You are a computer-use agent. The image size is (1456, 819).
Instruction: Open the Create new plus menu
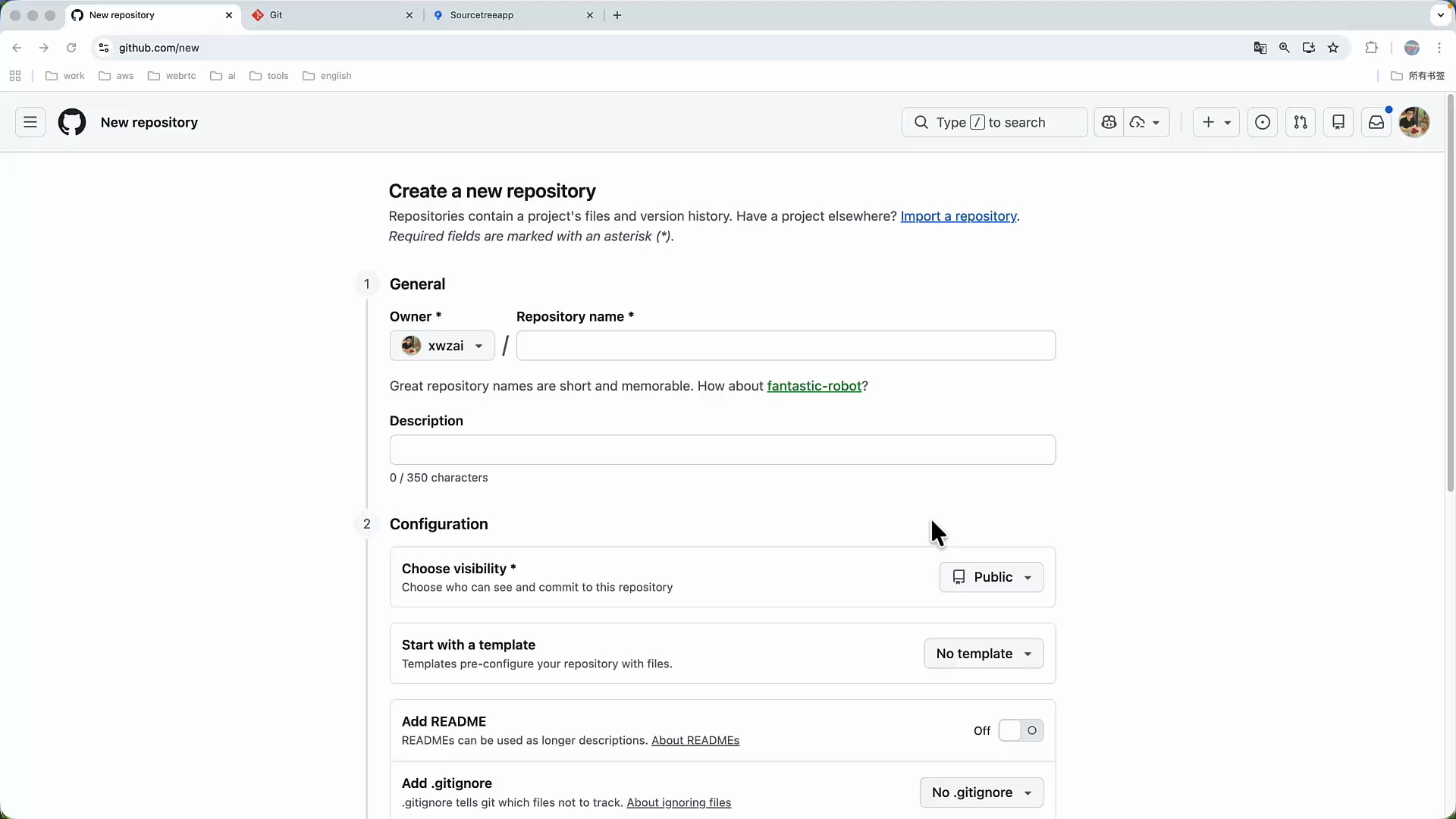coord(1216,122)
